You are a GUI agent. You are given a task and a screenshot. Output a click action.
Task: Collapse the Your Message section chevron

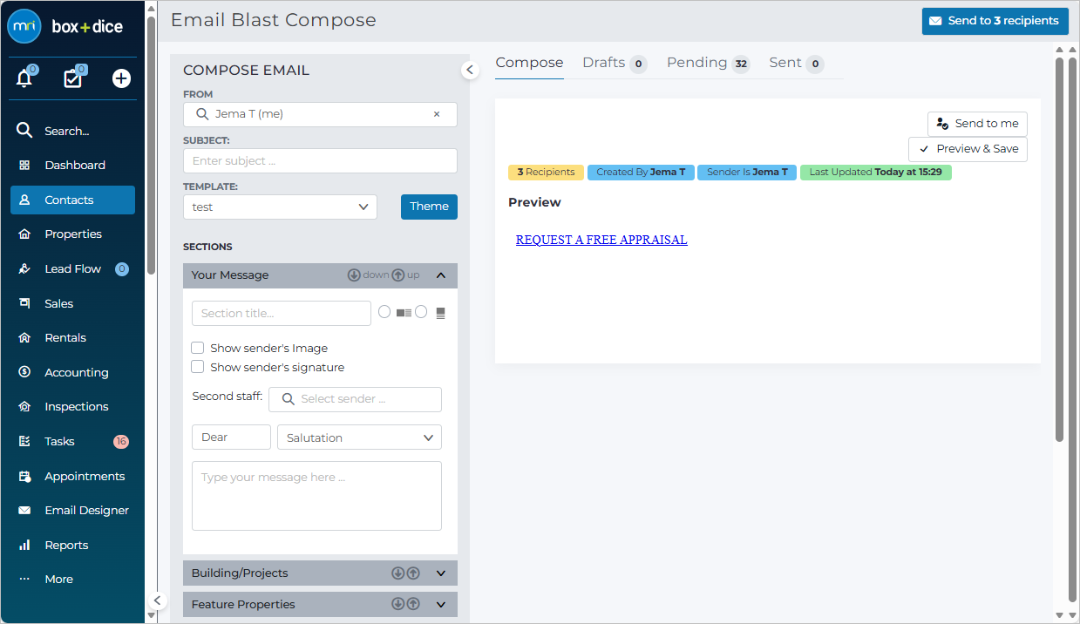pos(441,275)
